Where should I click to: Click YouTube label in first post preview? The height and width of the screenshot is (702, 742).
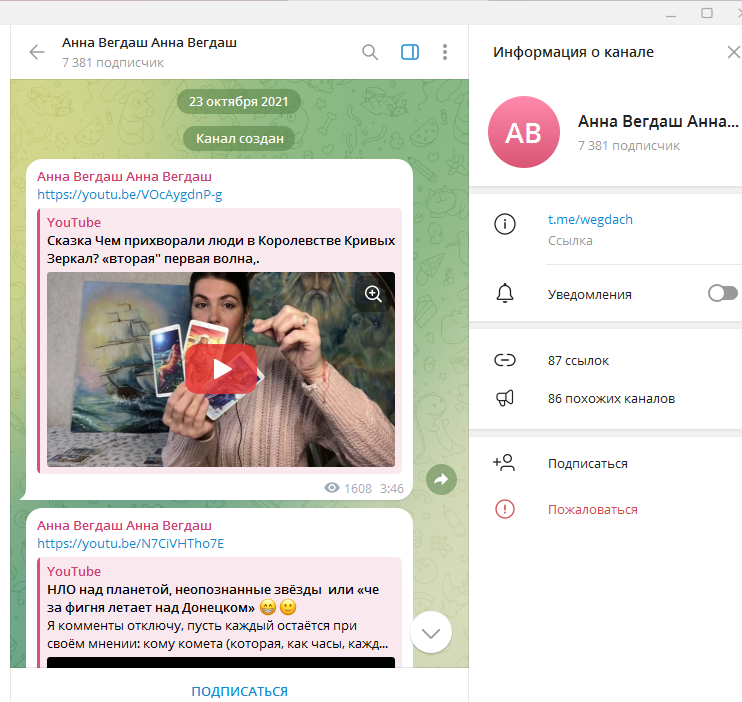click(74, 222)
